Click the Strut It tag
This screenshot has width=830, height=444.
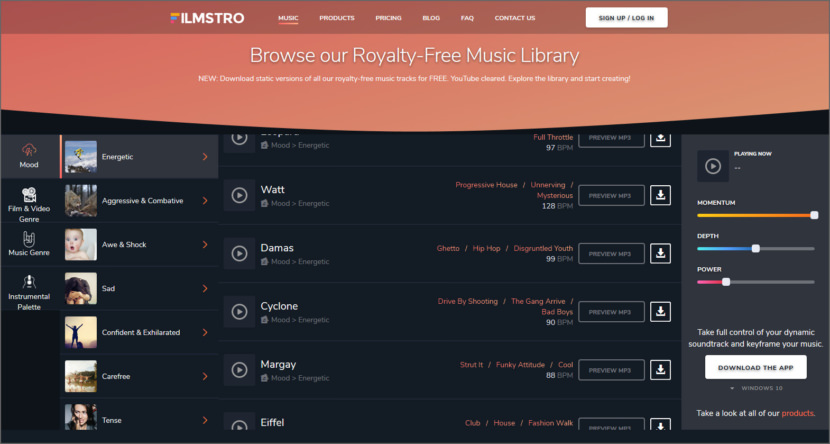(x=471, y=365)
